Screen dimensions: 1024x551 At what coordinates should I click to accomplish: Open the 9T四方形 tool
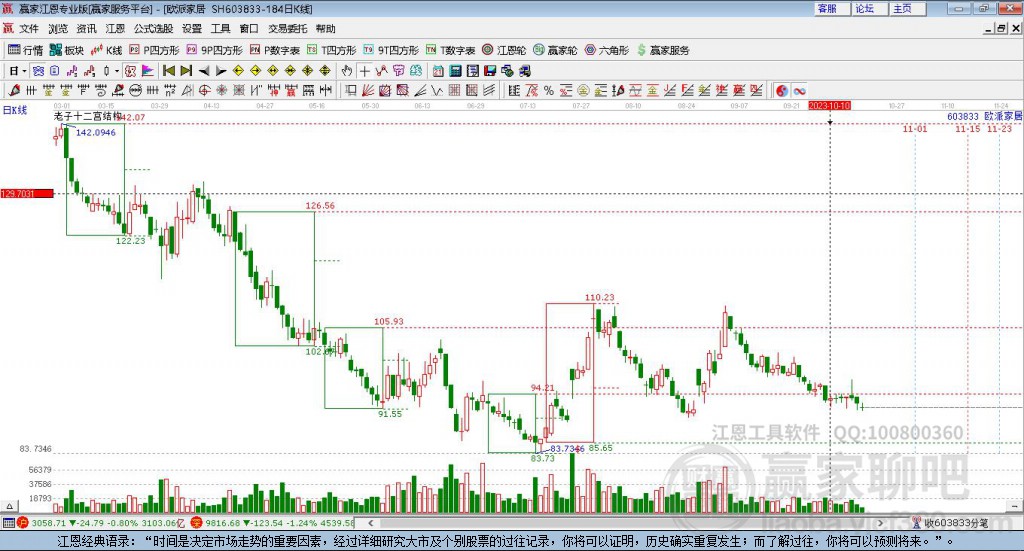point(391,50)
